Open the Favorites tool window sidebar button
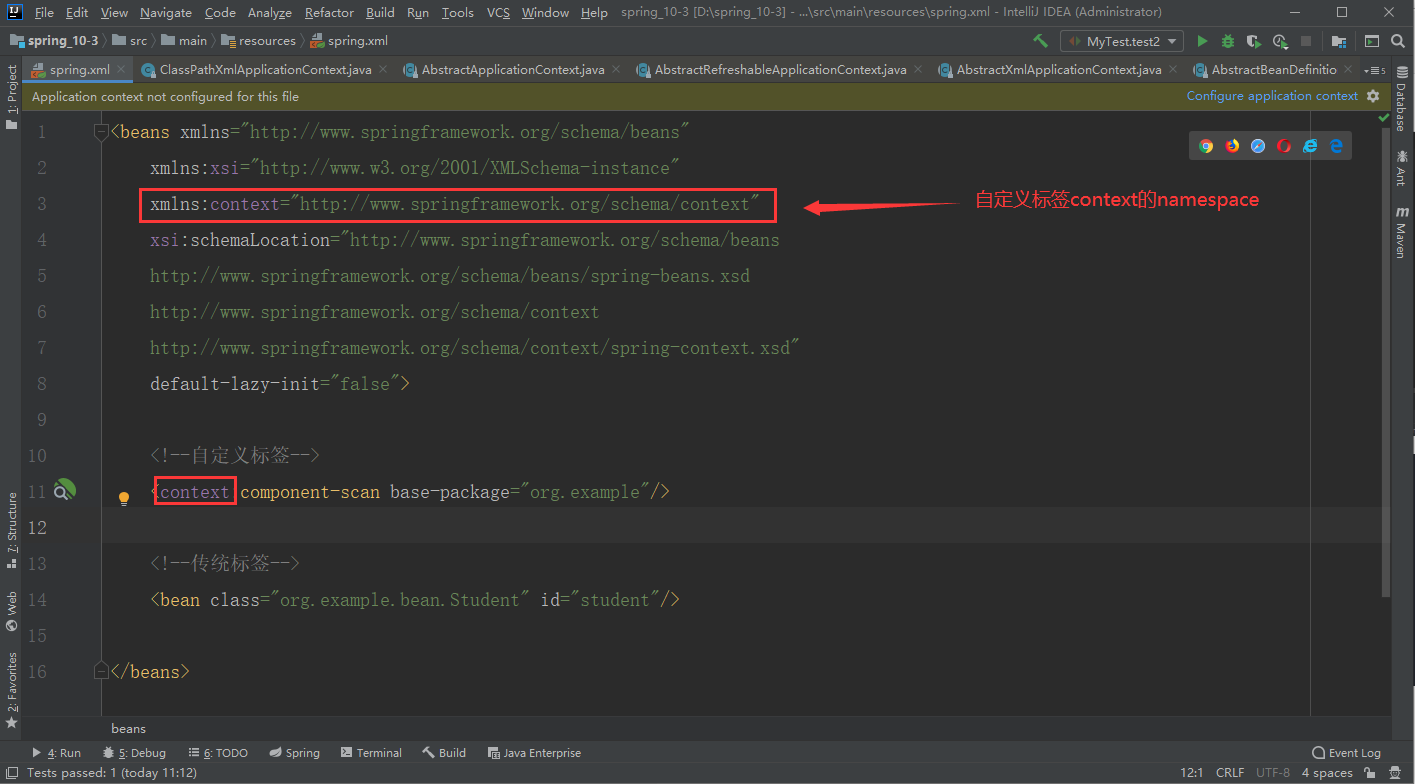1415x784 pixels. click(x=12, y=690)
